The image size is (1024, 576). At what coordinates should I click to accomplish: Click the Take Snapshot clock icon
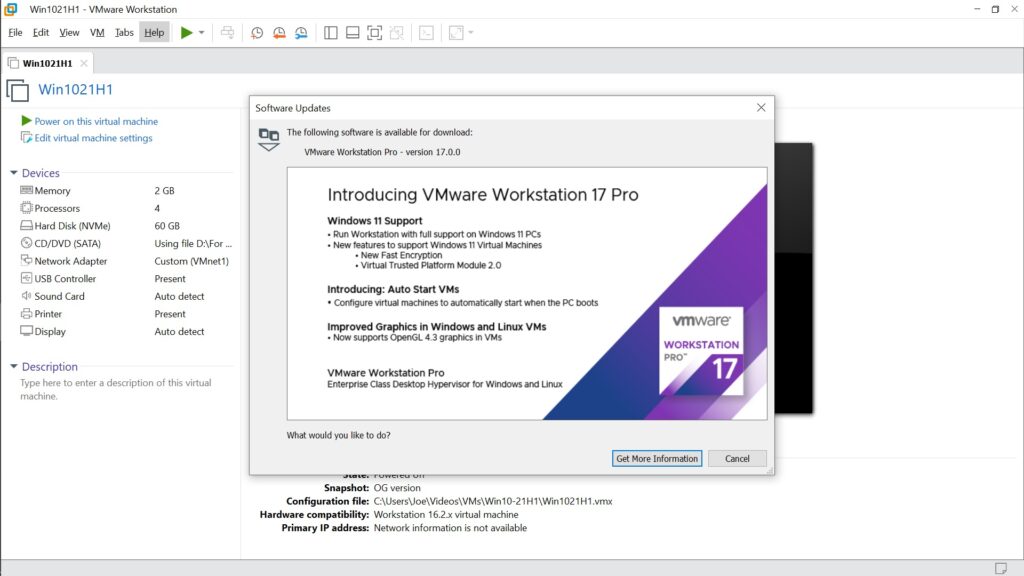(257, 32)
